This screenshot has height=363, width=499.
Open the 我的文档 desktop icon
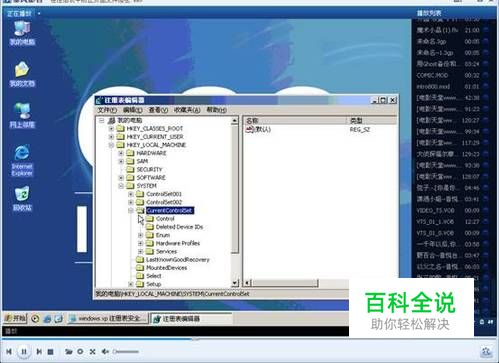(22, 74)
